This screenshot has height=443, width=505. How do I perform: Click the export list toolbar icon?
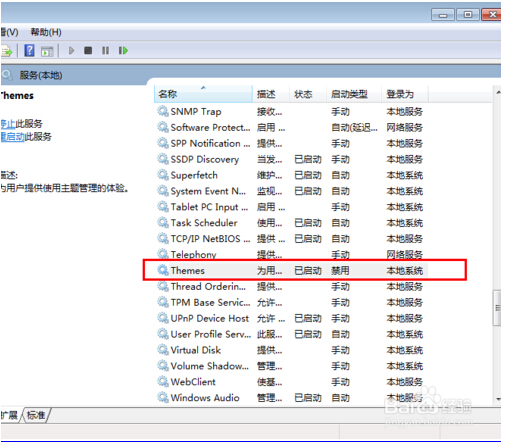coord(6,51)
